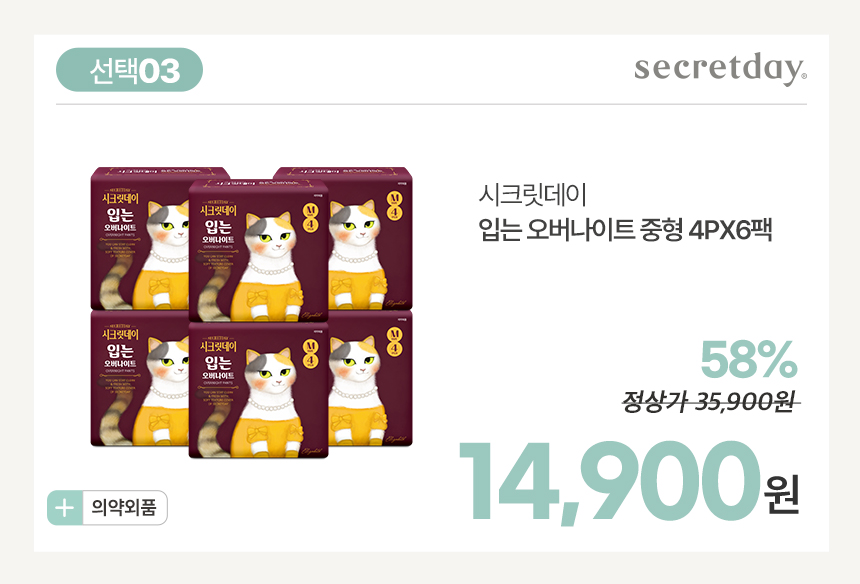Click the 입는 text on top-left pack

tap(120, 213)
